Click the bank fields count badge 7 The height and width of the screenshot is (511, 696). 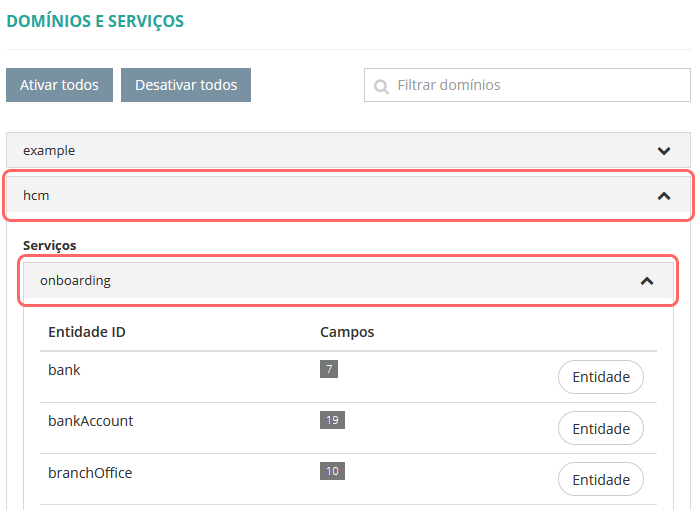click(329, 369)
